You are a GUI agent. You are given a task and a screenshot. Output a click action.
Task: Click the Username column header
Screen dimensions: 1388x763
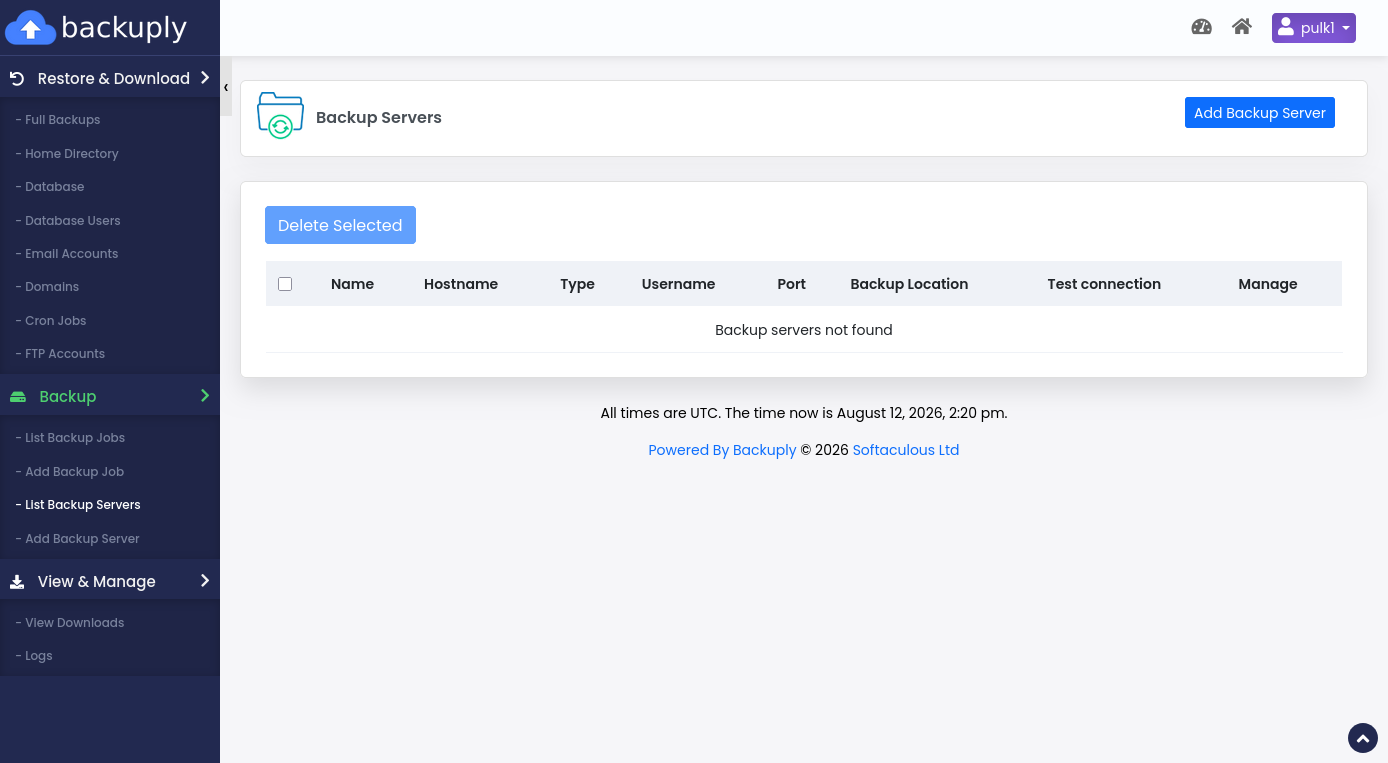coord(678,284)
